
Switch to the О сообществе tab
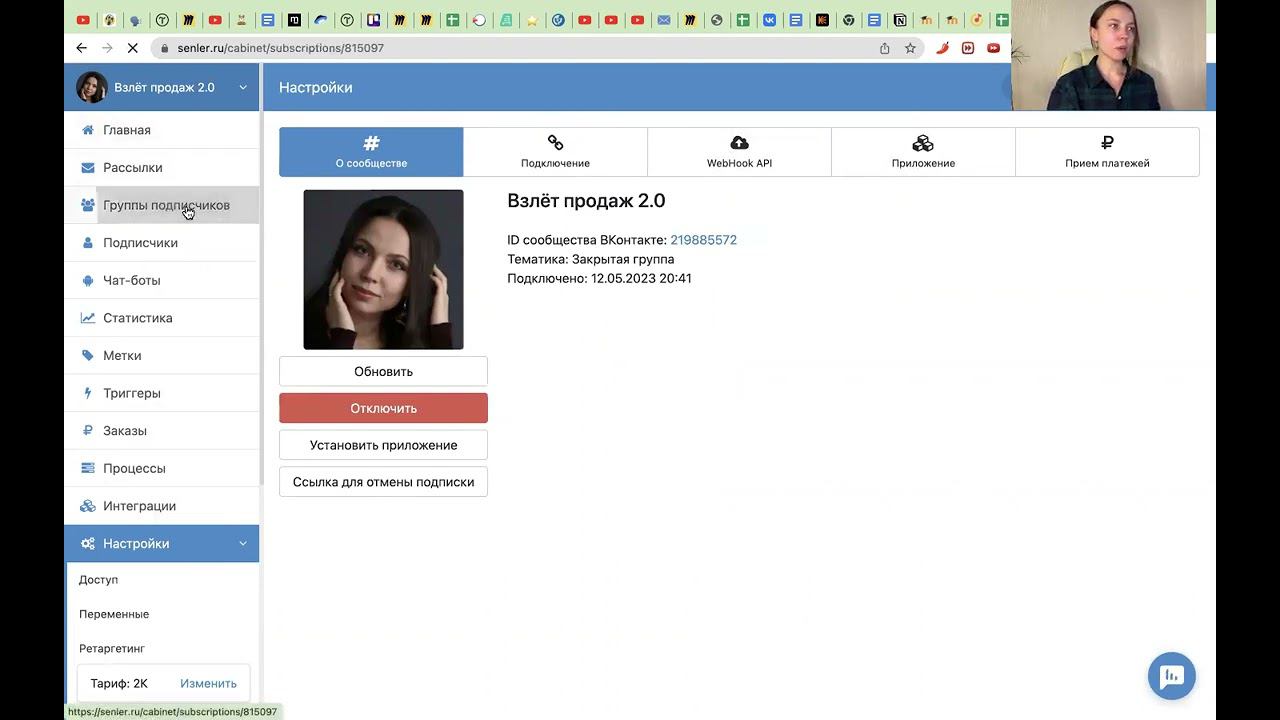[371, 152]
